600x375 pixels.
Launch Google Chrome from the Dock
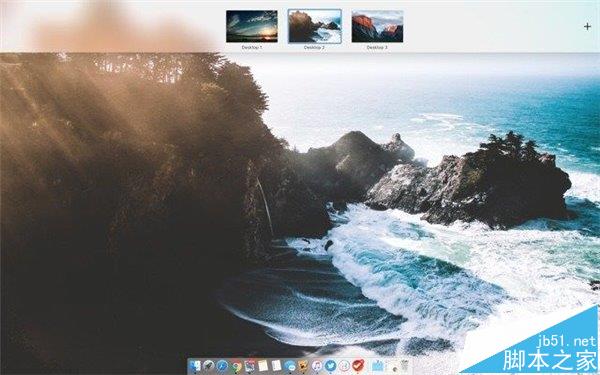point(236,366)
